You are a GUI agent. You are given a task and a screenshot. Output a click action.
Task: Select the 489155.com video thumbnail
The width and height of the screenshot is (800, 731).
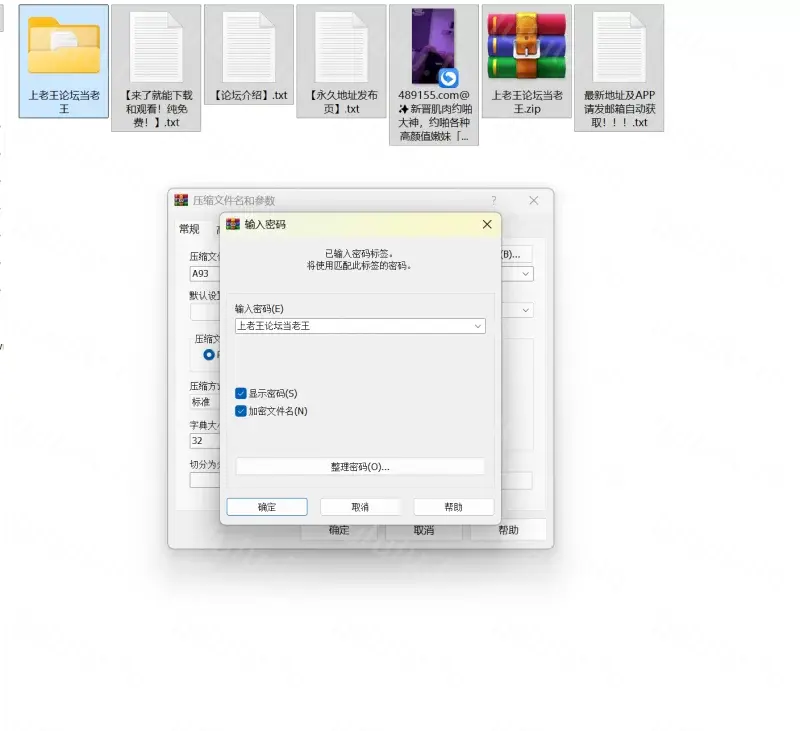click(433, 46)
